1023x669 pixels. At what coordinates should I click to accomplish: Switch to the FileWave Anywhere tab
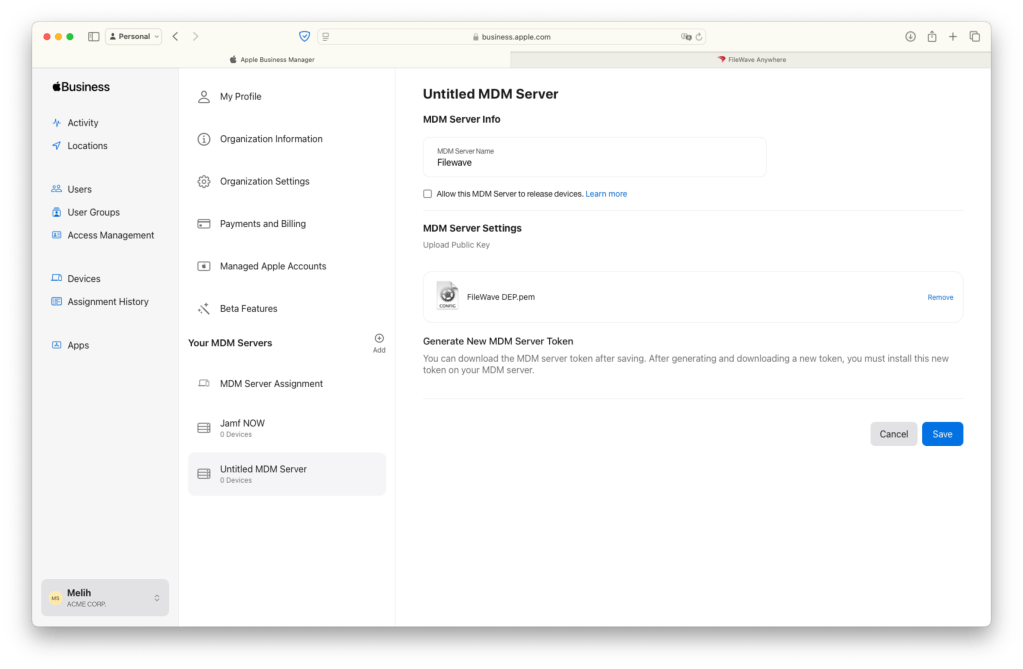751,60
